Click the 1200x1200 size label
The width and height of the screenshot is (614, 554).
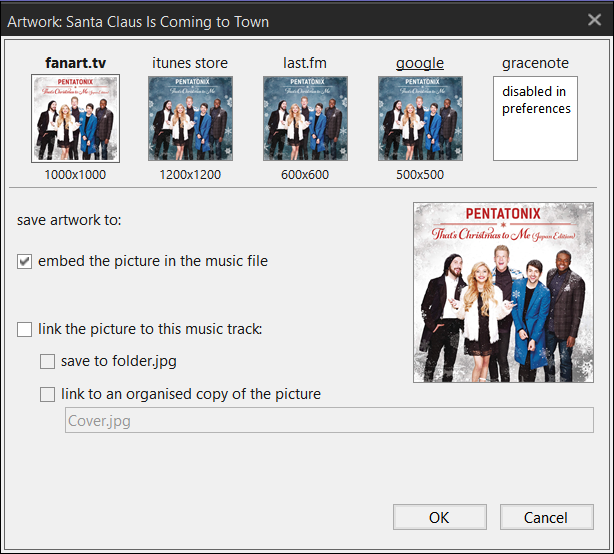(x=190, y=175)
